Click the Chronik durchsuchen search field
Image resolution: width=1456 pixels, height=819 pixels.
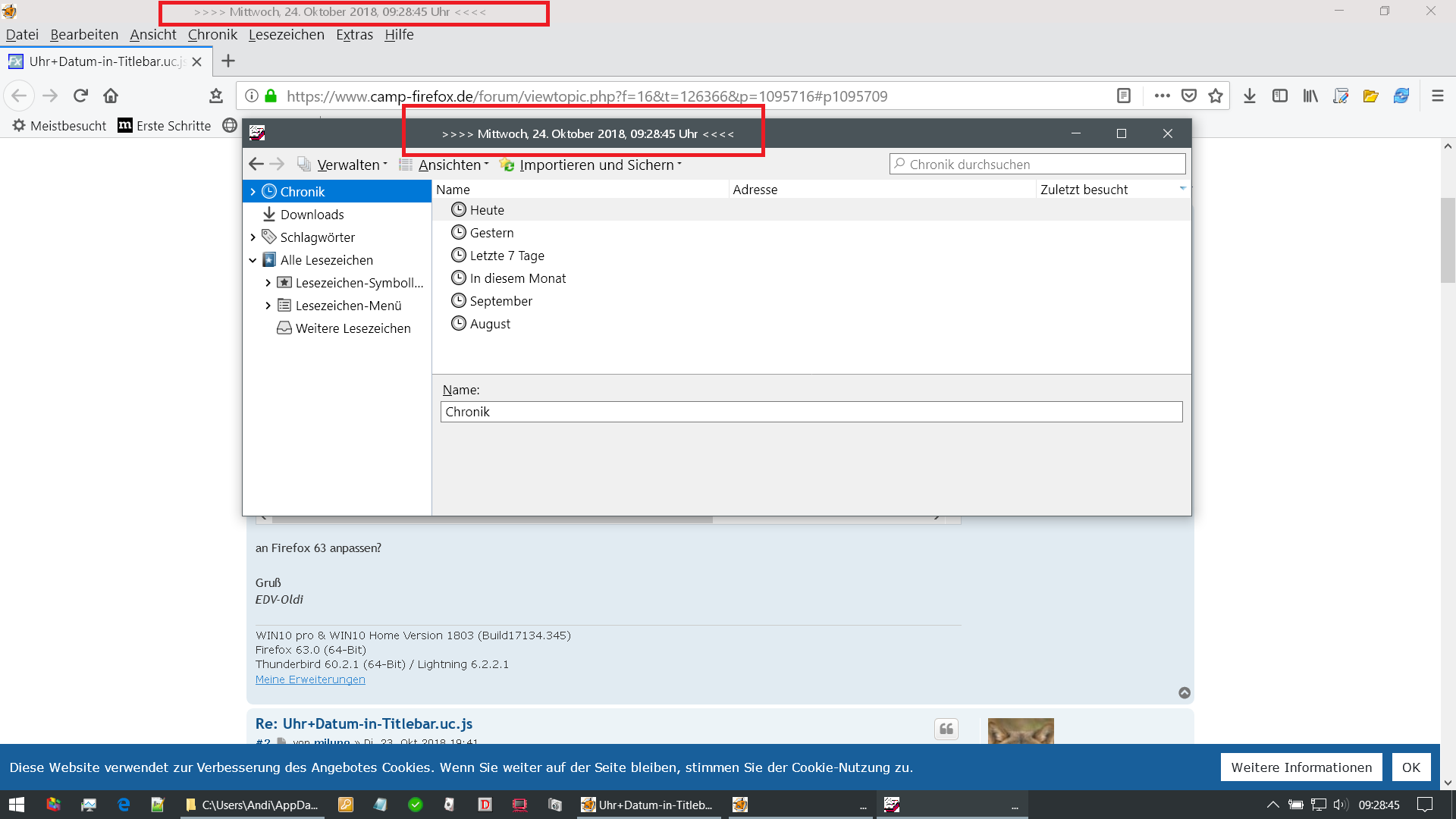[1039, 165]
